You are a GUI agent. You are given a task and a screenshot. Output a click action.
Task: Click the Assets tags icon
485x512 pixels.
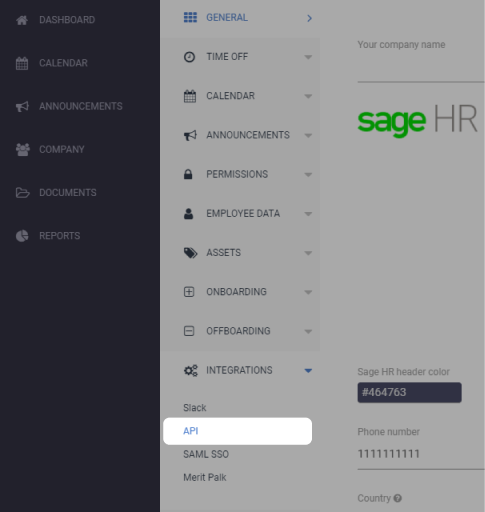click(x=190, y=253)
